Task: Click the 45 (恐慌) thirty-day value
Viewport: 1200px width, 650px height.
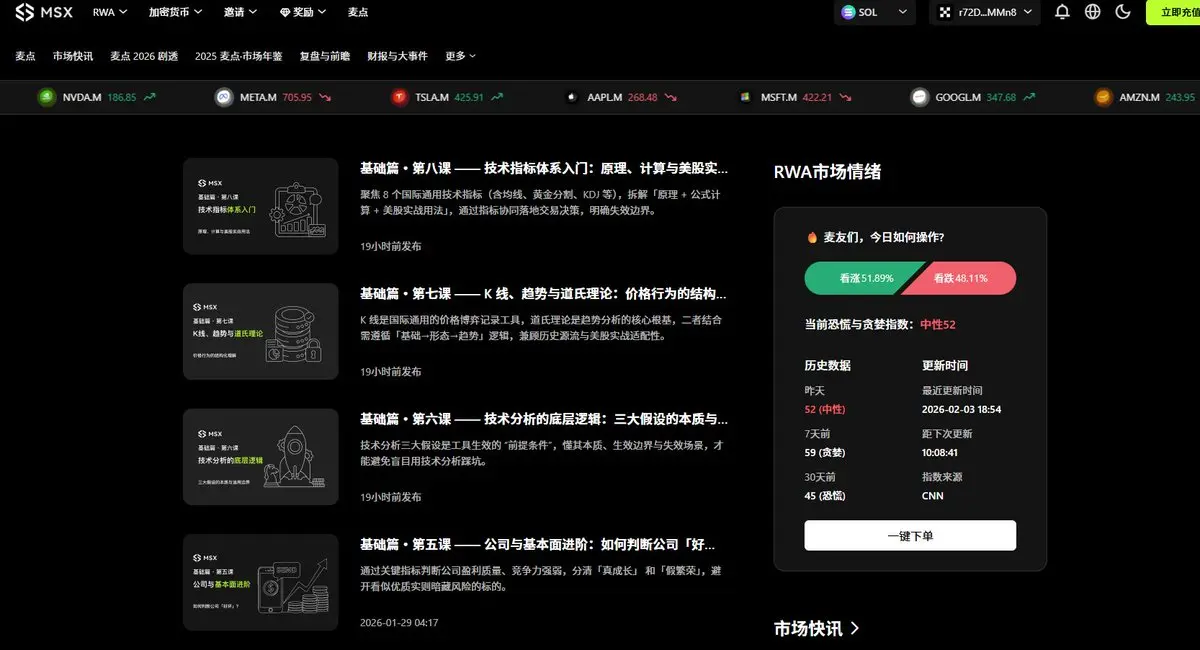Action: click(x=825, y=495)
